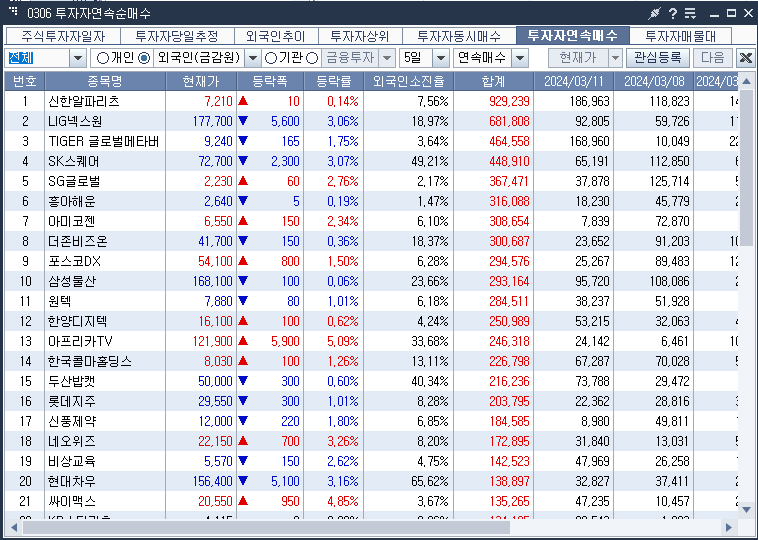Click the 다음 button

713,58
